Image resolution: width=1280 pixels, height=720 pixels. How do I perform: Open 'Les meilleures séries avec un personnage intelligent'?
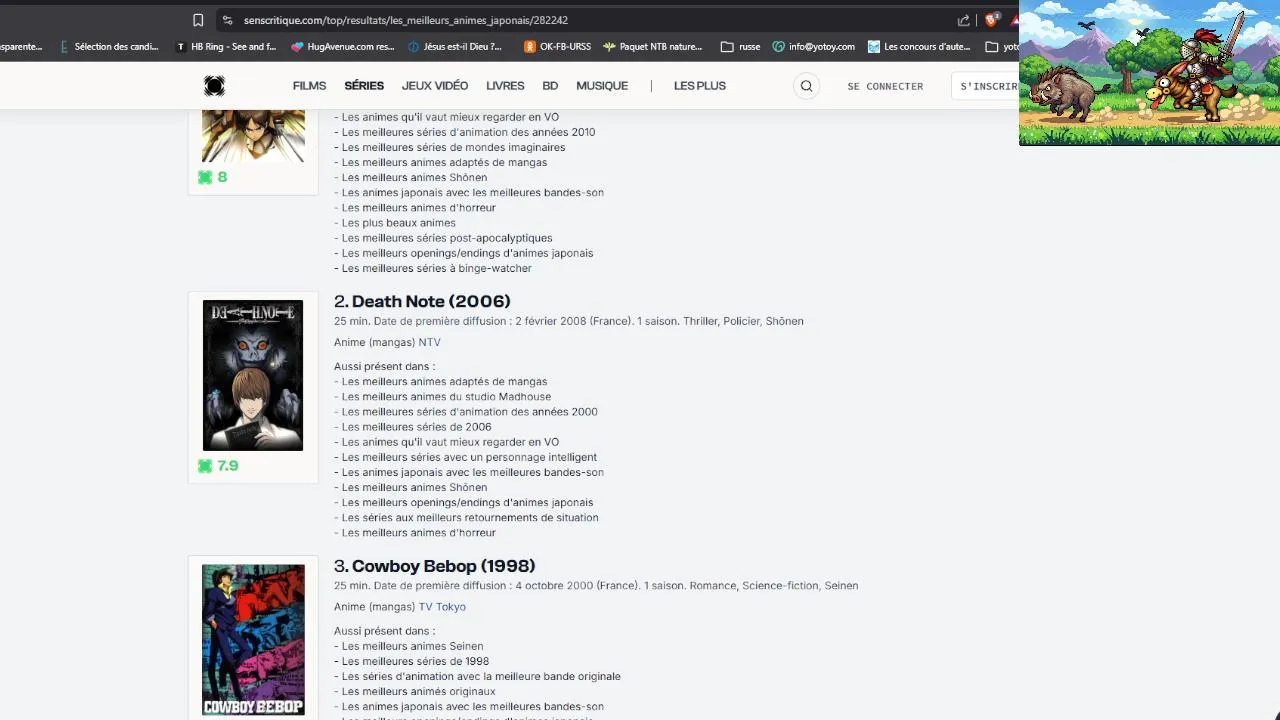[x=469, y=457]
